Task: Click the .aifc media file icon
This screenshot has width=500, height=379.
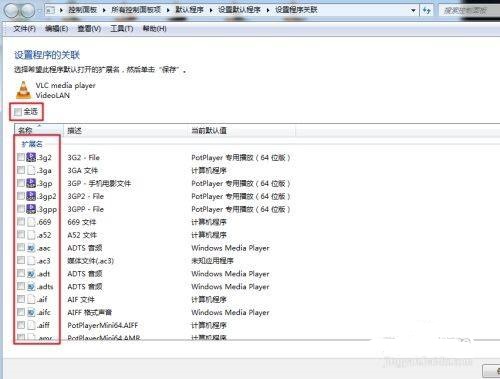Action: 31,312
